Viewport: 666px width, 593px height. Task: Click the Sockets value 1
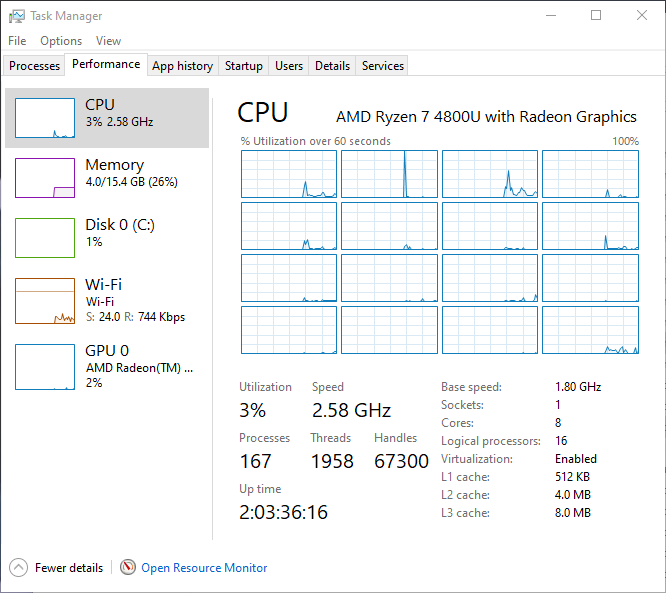point(558,404)
